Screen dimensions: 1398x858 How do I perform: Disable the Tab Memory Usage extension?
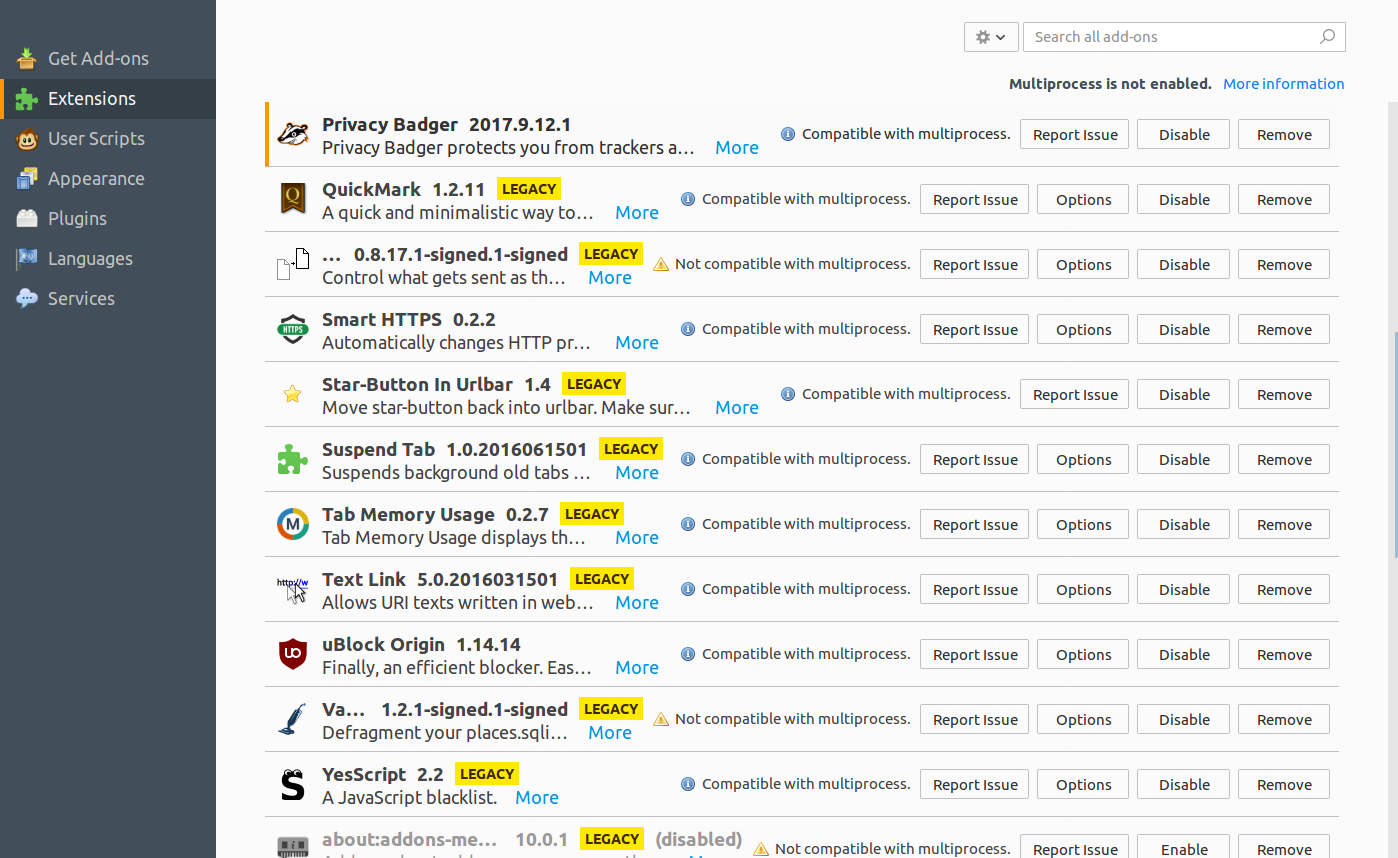point(1184,525)
